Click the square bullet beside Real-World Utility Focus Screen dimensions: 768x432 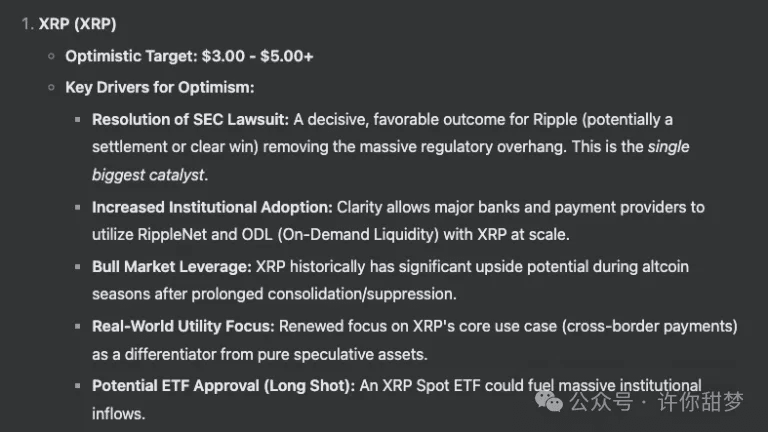click(x=77, y=326)
